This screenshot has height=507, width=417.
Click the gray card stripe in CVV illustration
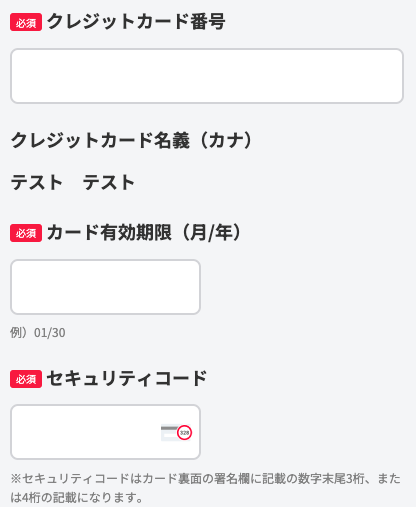169,427
